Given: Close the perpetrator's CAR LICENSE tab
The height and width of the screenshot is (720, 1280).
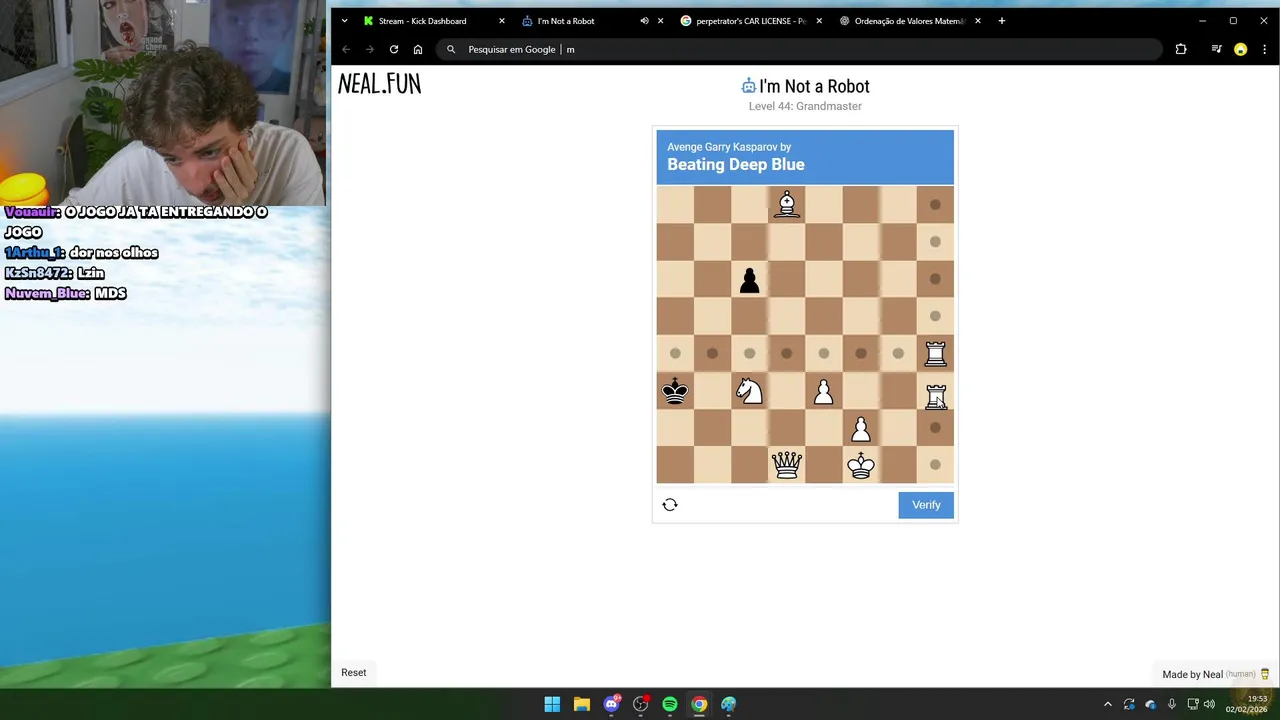Looking at the screenshot, I should [x=819, y=21].
